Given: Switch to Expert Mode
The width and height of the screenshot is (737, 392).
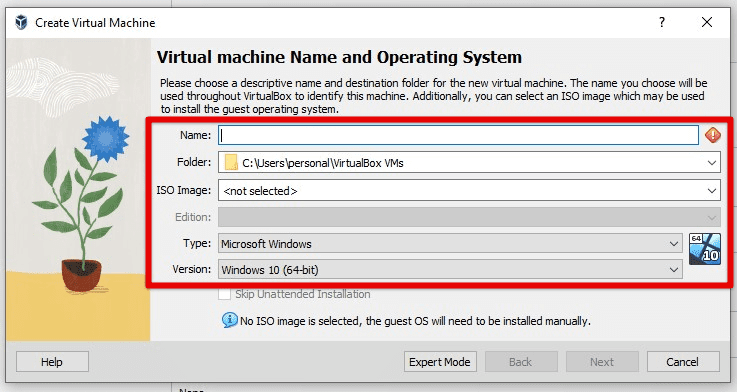Looking at the screenshot, I should (440, 362).
